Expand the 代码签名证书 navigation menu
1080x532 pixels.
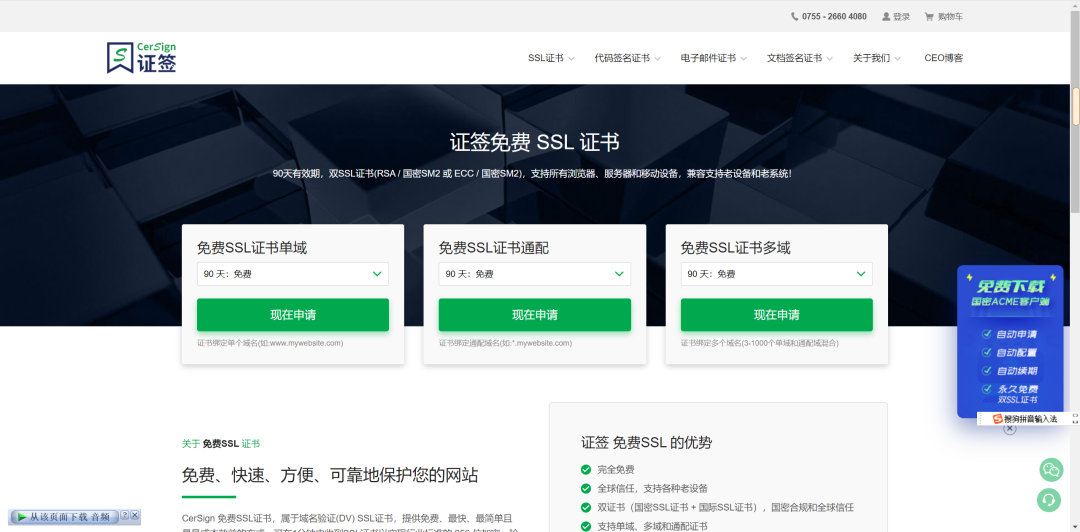click(x=627, y=59)
